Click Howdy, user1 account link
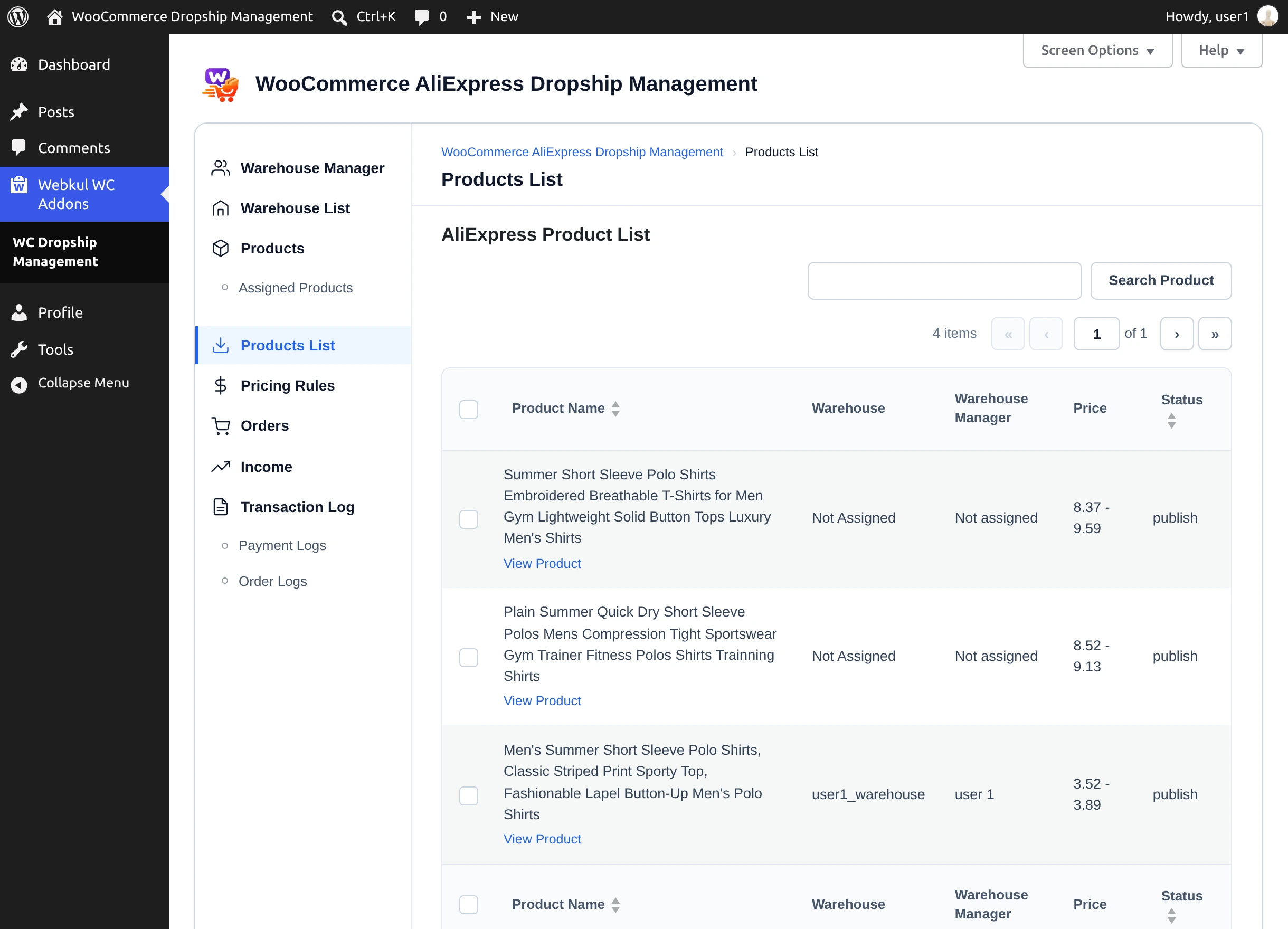Viewport: 1288px width, 929px height. (1207, 16)
